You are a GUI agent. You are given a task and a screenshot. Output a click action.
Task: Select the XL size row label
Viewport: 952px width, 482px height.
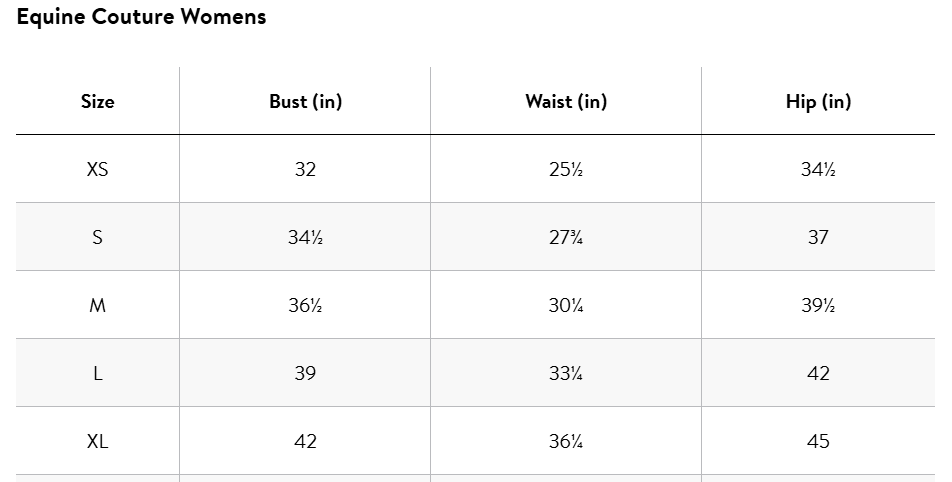tap(98, 441)
